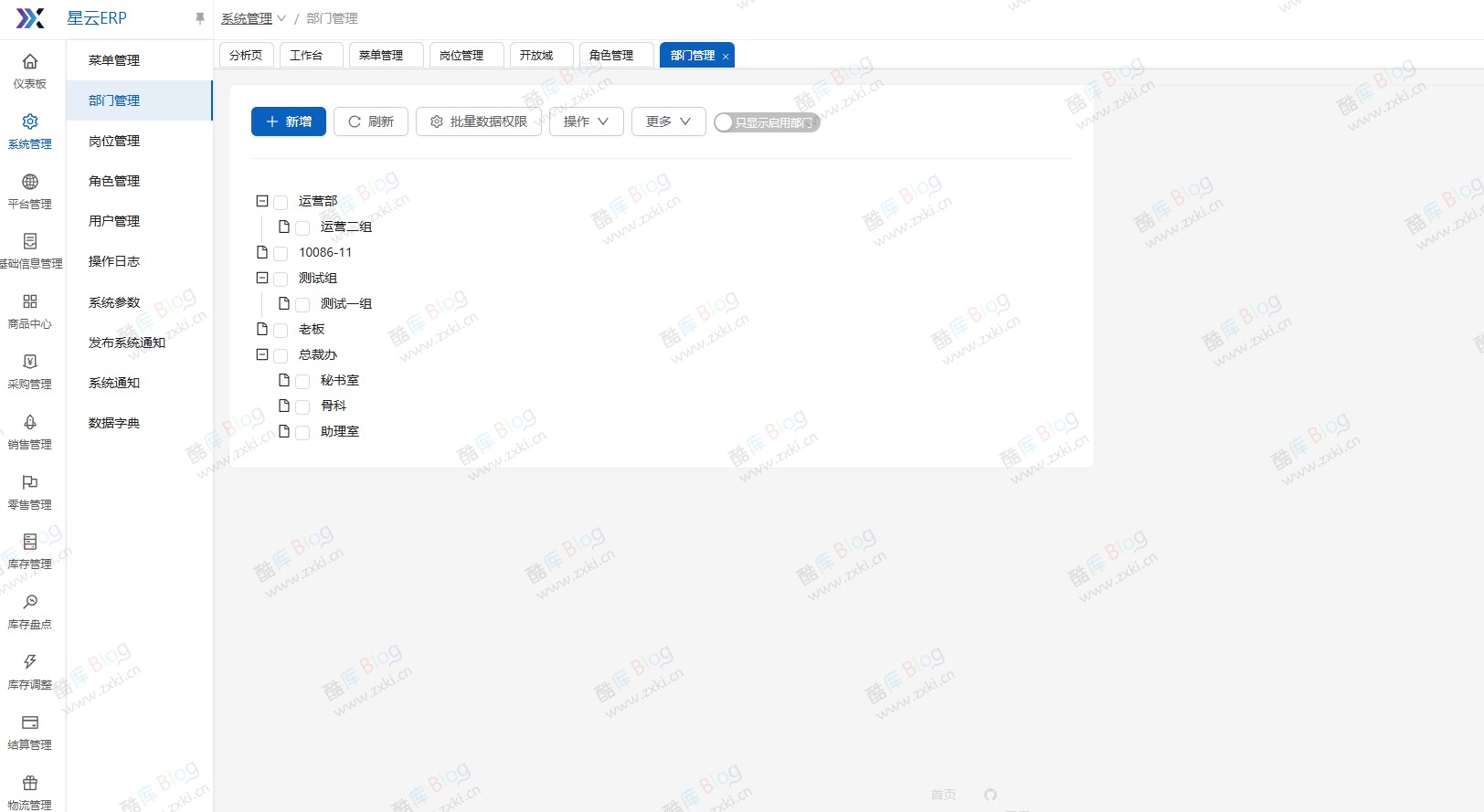Switch to the 工作台 tab
This screenshot has width=1484, height=812.
click(312, 55)
